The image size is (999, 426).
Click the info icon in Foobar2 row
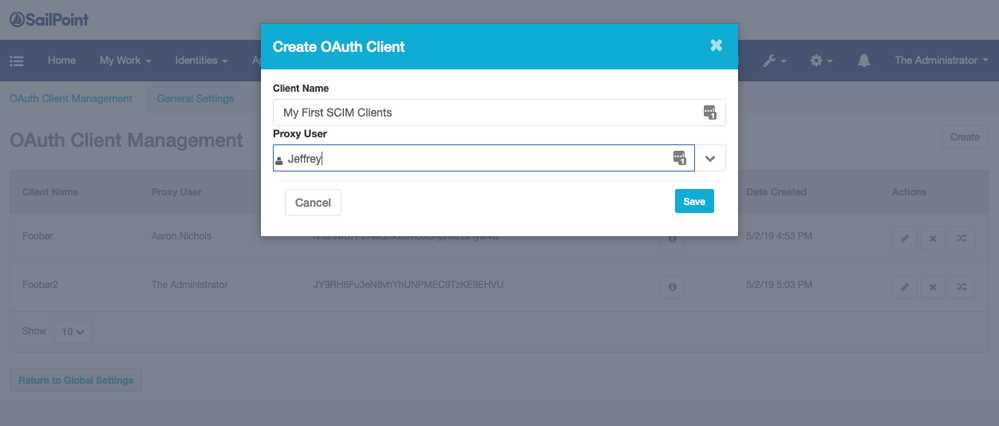pos(672,287)
